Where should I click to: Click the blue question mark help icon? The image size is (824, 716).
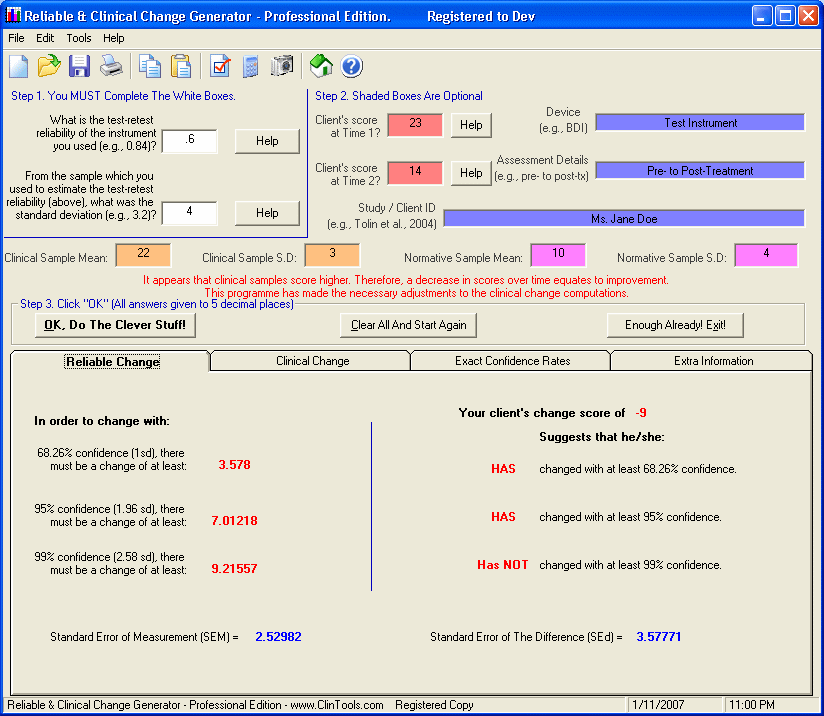click(x=351, y=67)
